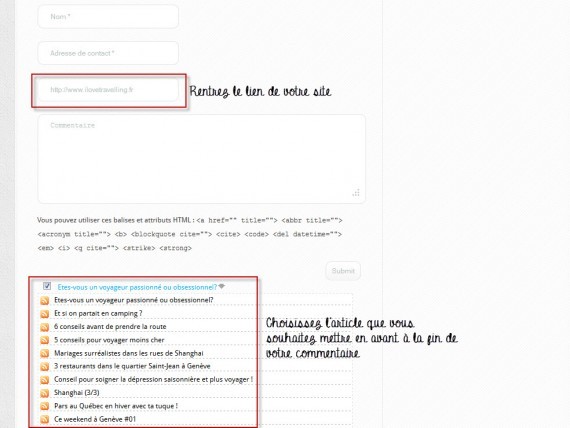Select list article 'Etes-vous un voyageur passionné ou obsessionnel?'

(134, 300)
